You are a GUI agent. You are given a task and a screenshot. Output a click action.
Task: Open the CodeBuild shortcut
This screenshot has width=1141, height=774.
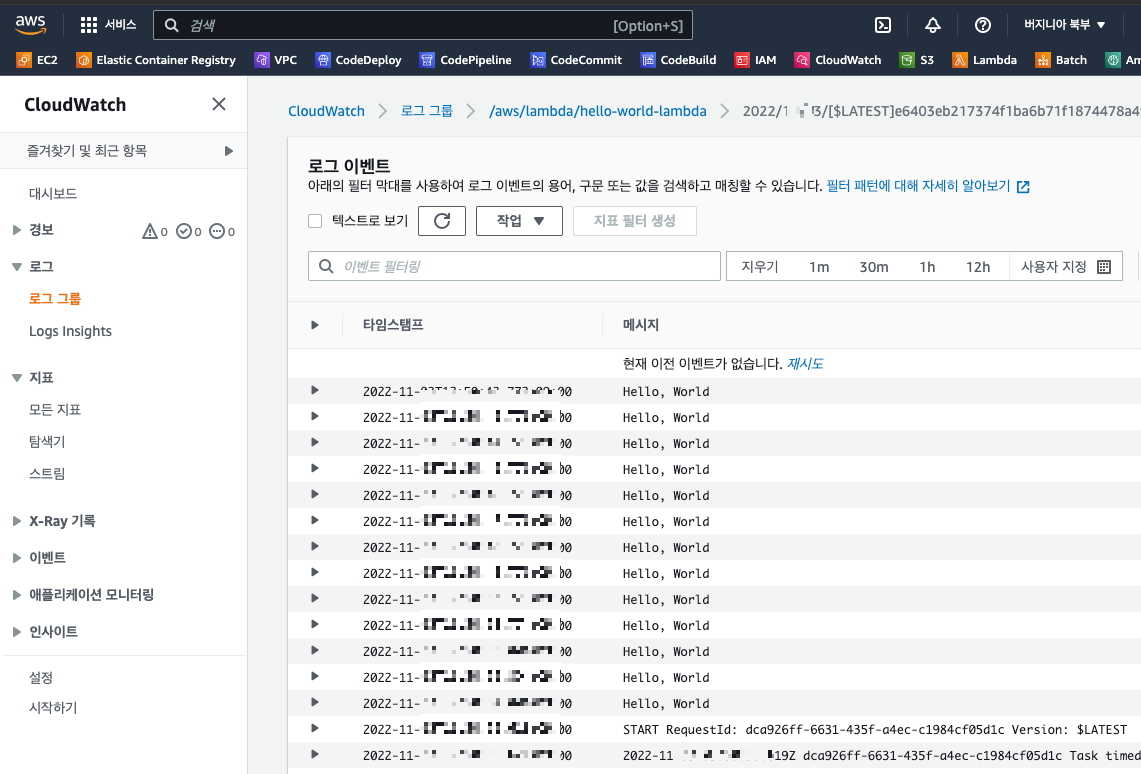pos(678,60)
